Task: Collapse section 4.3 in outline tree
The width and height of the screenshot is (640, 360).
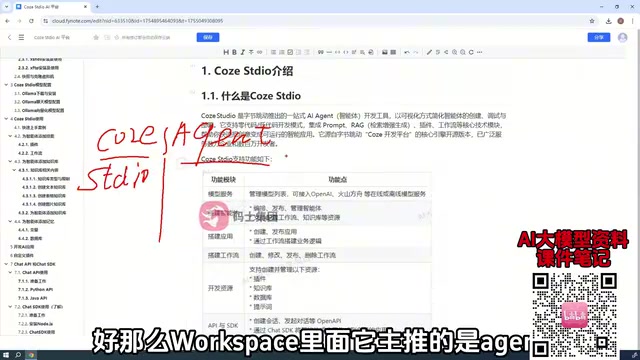Action: [x=10, y=161]
